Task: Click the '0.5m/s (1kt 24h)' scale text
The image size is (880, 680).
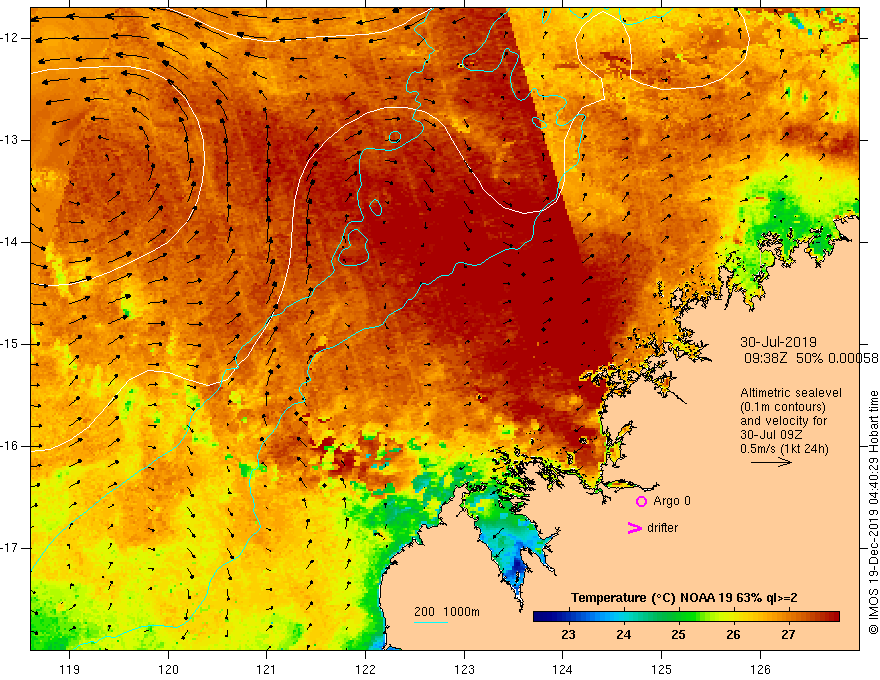Action: pyautogui.click(x=784, y=449)
